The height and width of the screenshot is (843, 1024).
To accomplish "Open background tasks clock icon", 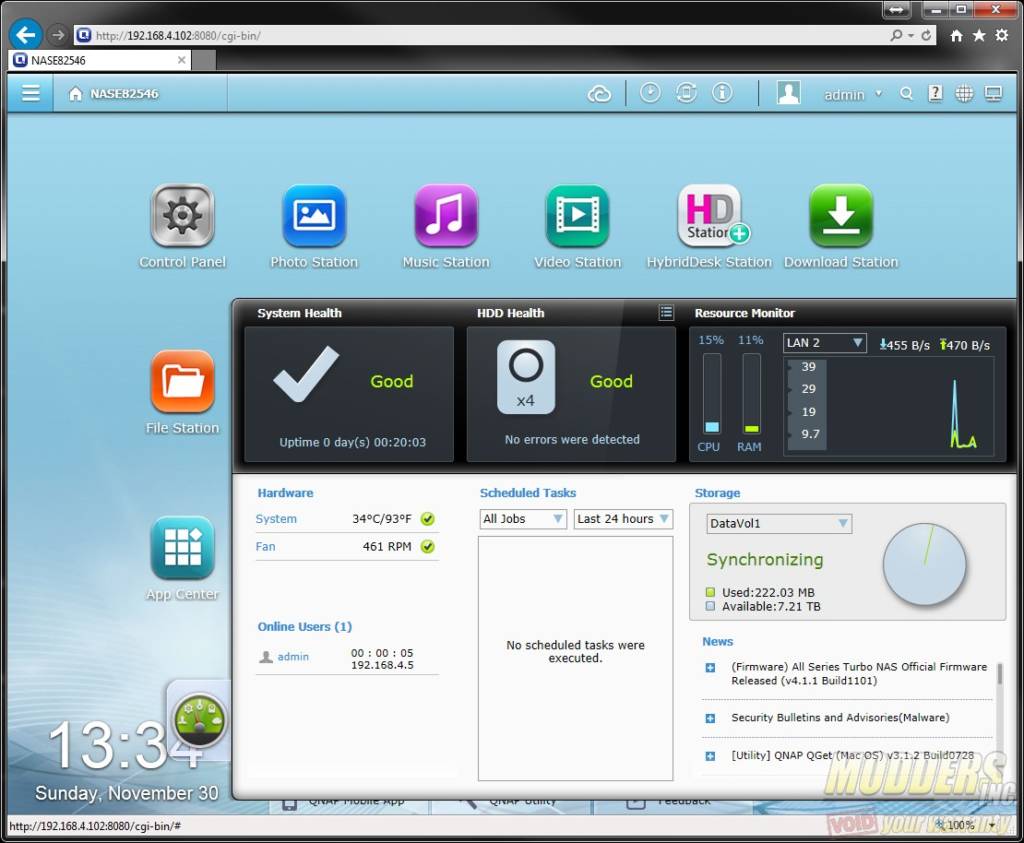I will [x=650, y=93].
